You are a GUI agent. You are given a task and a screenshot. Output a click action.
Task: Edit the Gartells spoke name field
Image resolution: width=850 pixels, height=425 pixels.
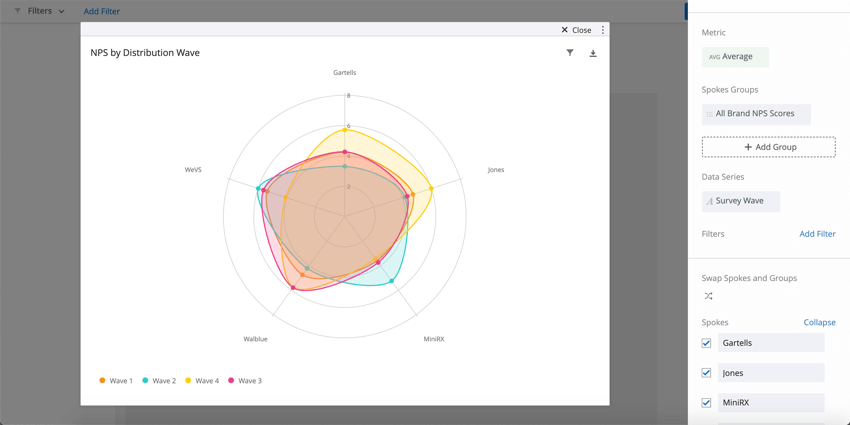771,343
